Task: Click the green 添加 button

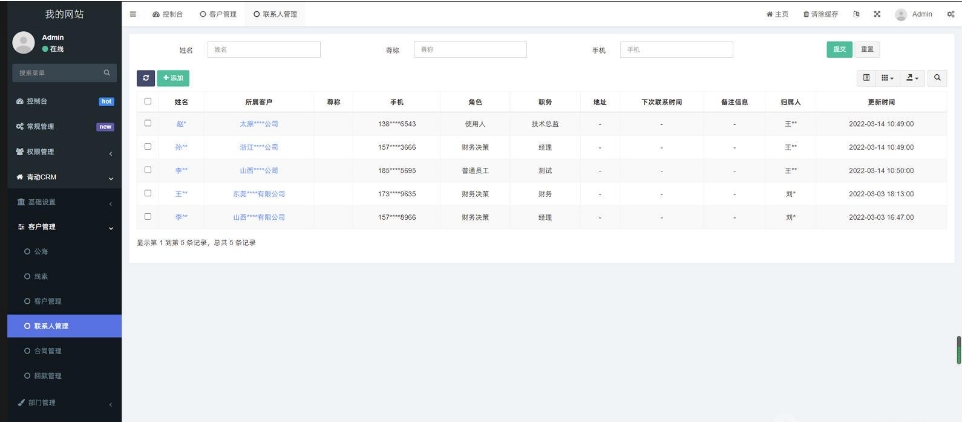Action: click(173, 78)
